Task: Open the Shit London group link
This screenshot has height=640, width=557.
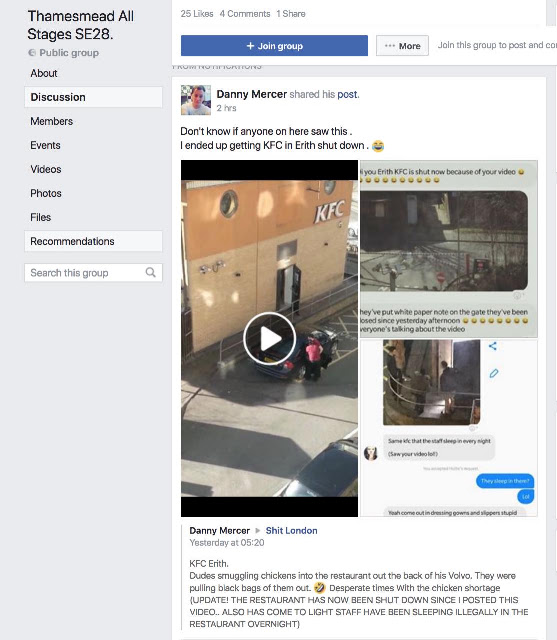Action: [291, 531]
